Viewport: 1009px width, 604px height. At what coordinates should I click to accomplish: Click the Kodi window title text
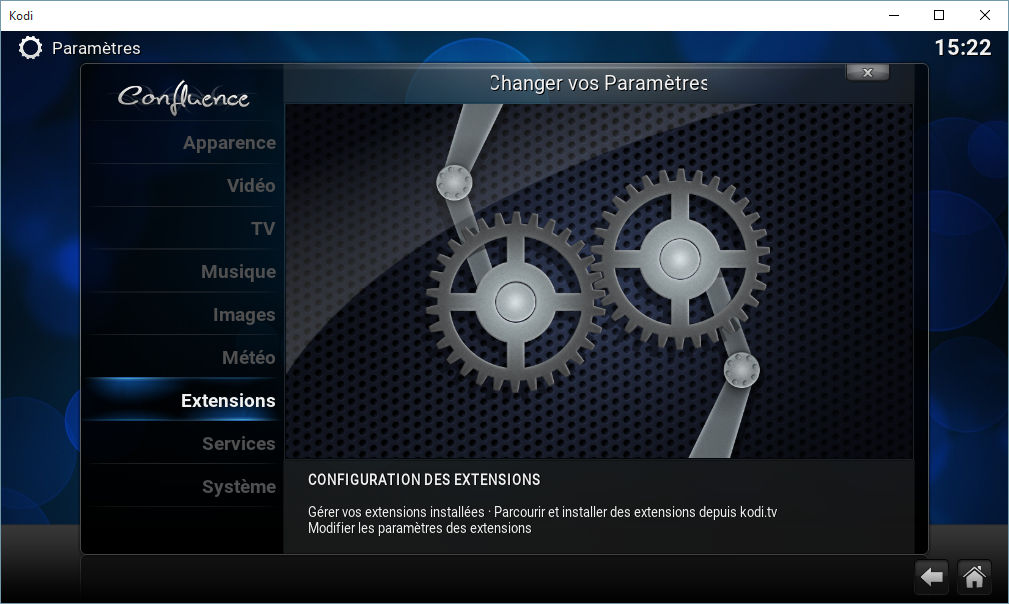[21, 15]
